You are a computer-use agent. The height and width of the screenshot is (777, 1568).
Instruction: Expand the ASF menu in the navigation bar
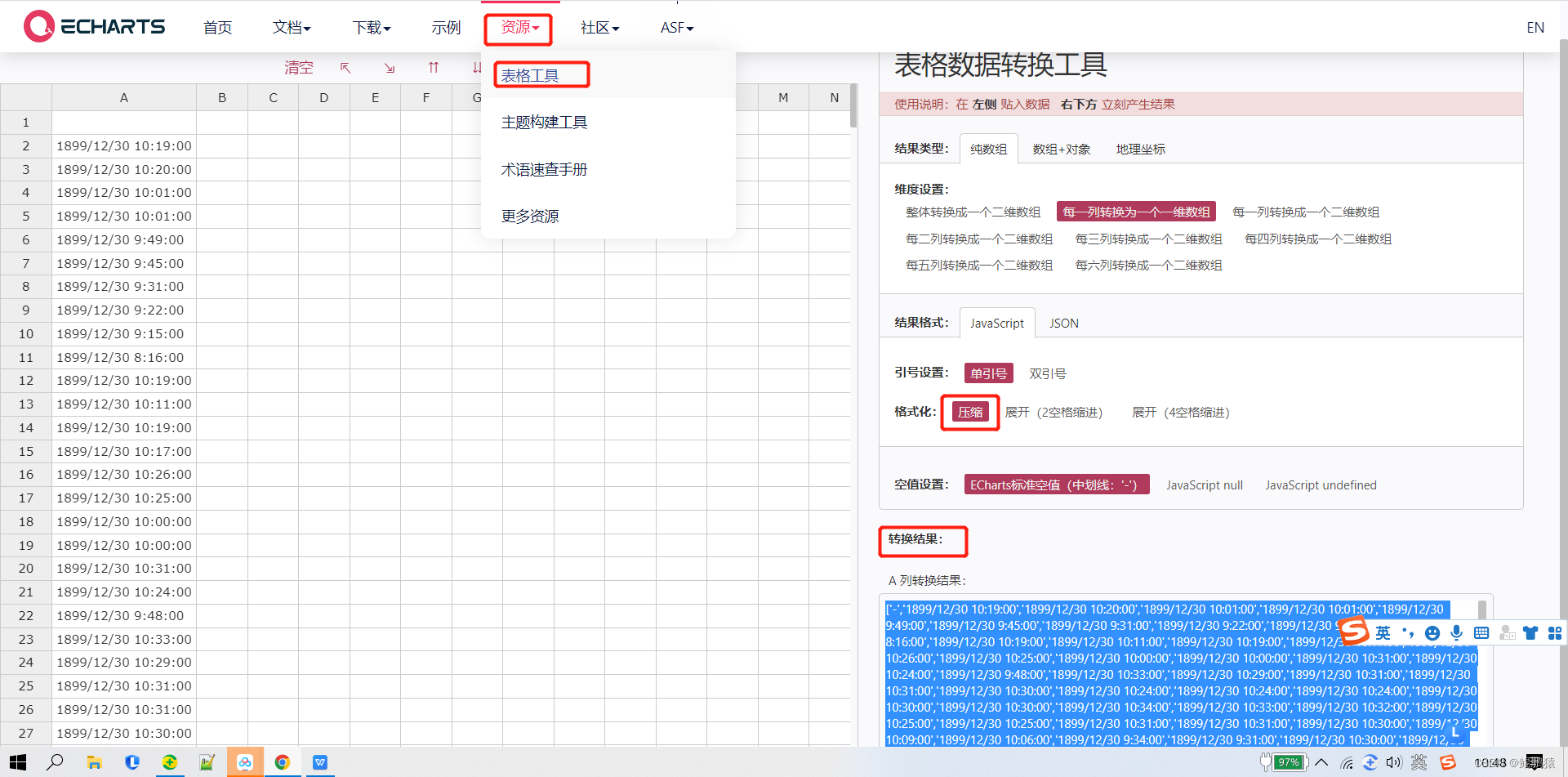pyautogui.click(x=676, y=27)
